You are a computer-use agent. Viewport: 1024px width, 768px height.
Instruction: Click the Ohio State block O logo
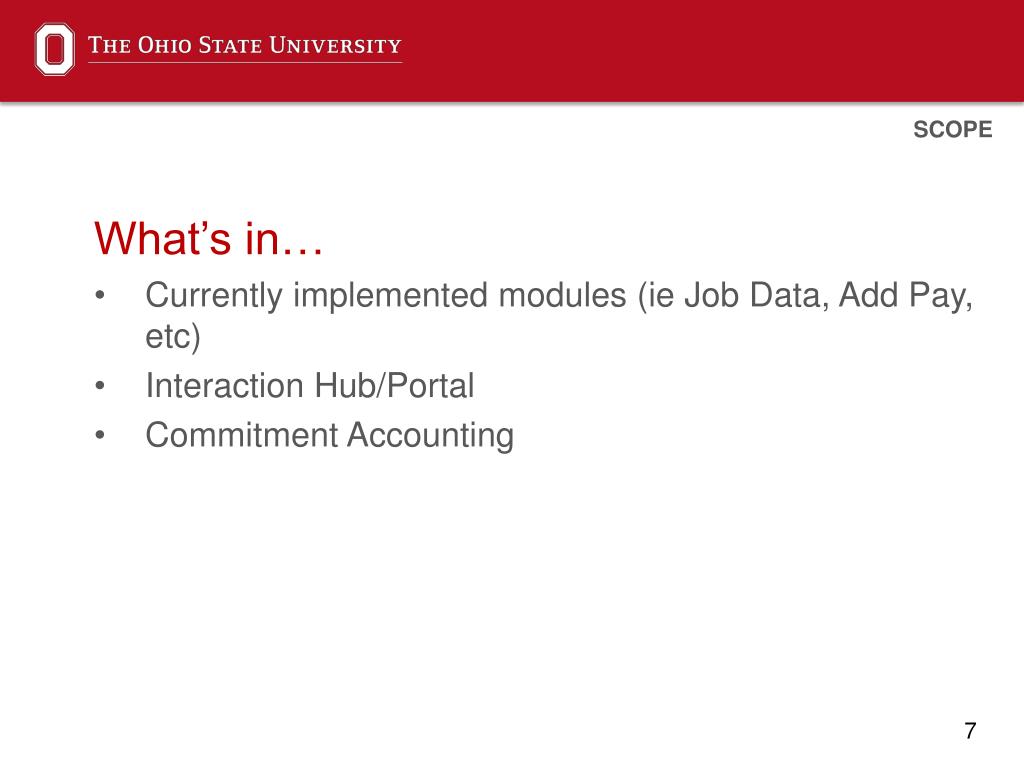pyautogui.click(x=54, y=49)
